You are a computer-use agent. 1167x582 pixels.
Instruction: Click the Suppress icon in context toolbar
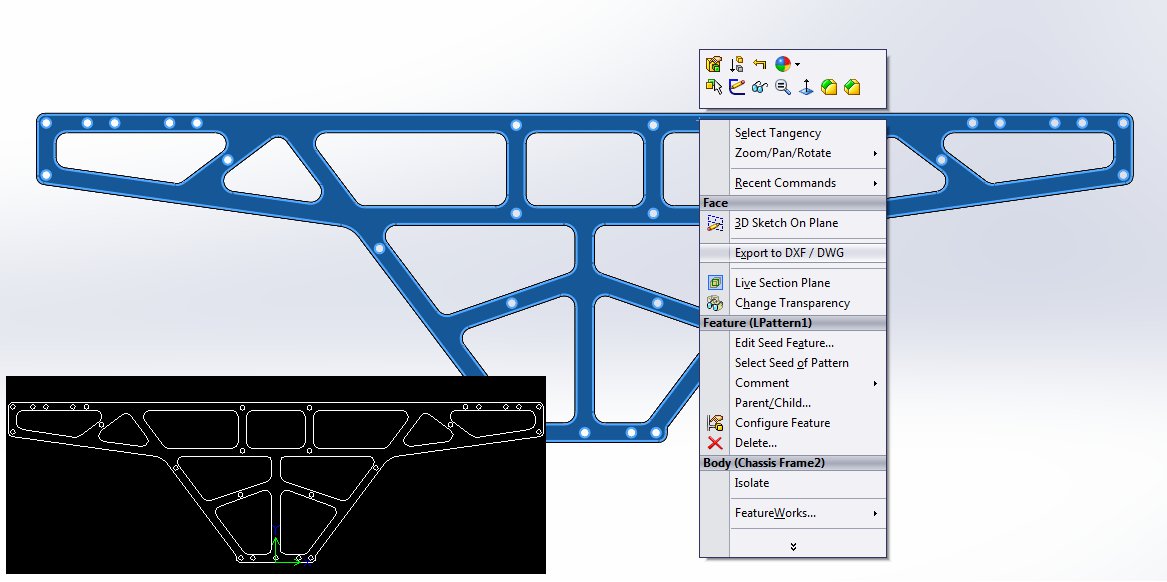point(737,64)
